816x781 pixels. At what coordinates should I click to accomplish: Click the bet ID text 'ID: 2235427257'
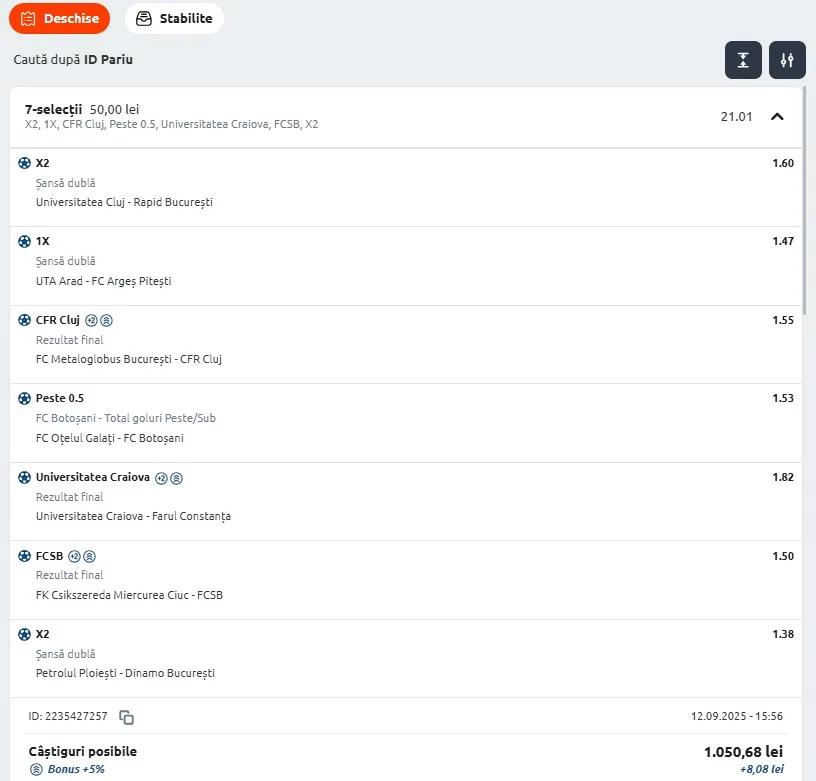coord(68,716)
